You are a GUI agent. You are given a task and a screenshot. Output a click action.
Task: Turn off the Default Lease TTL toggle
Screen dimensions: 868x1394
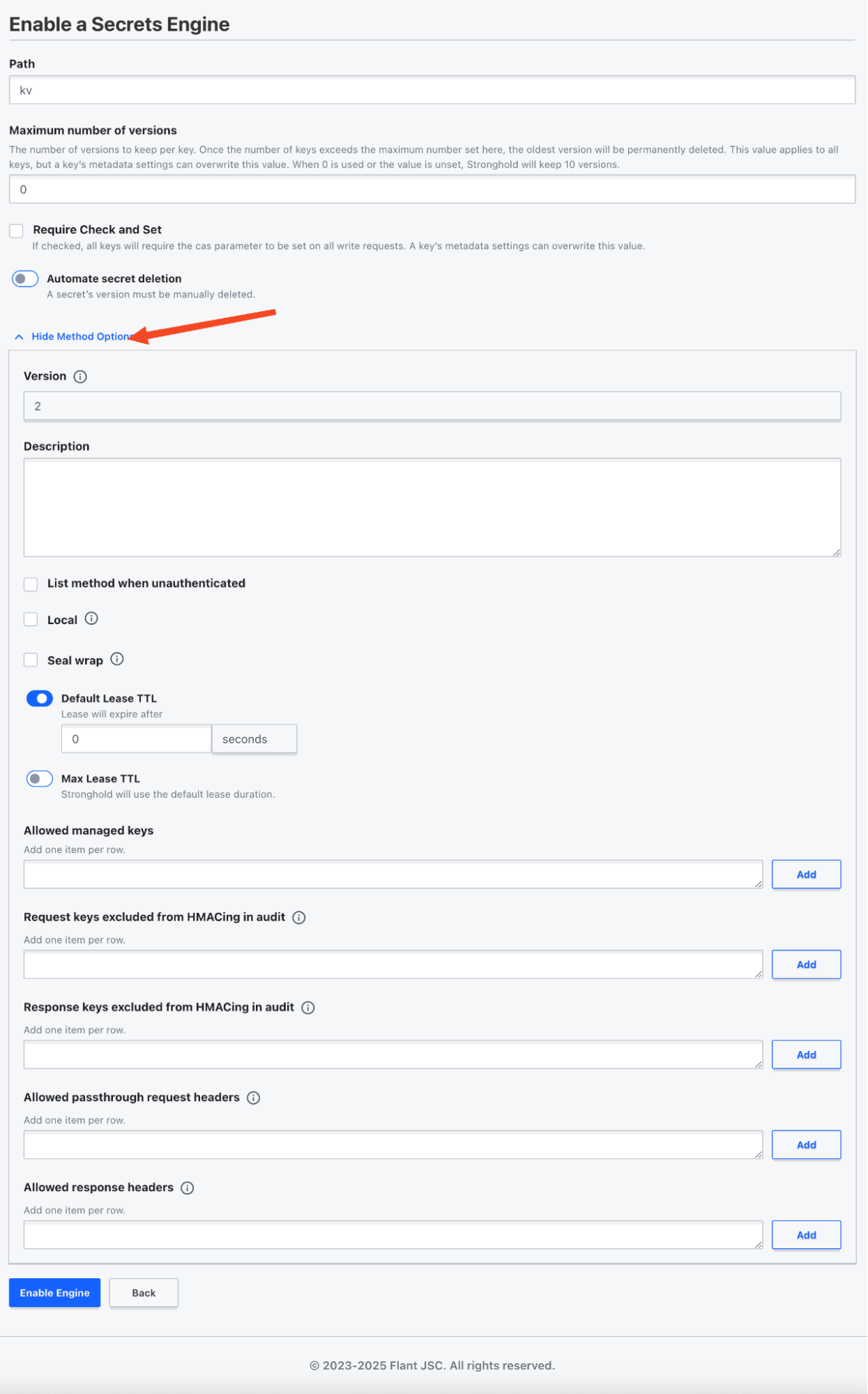[40, 699]
